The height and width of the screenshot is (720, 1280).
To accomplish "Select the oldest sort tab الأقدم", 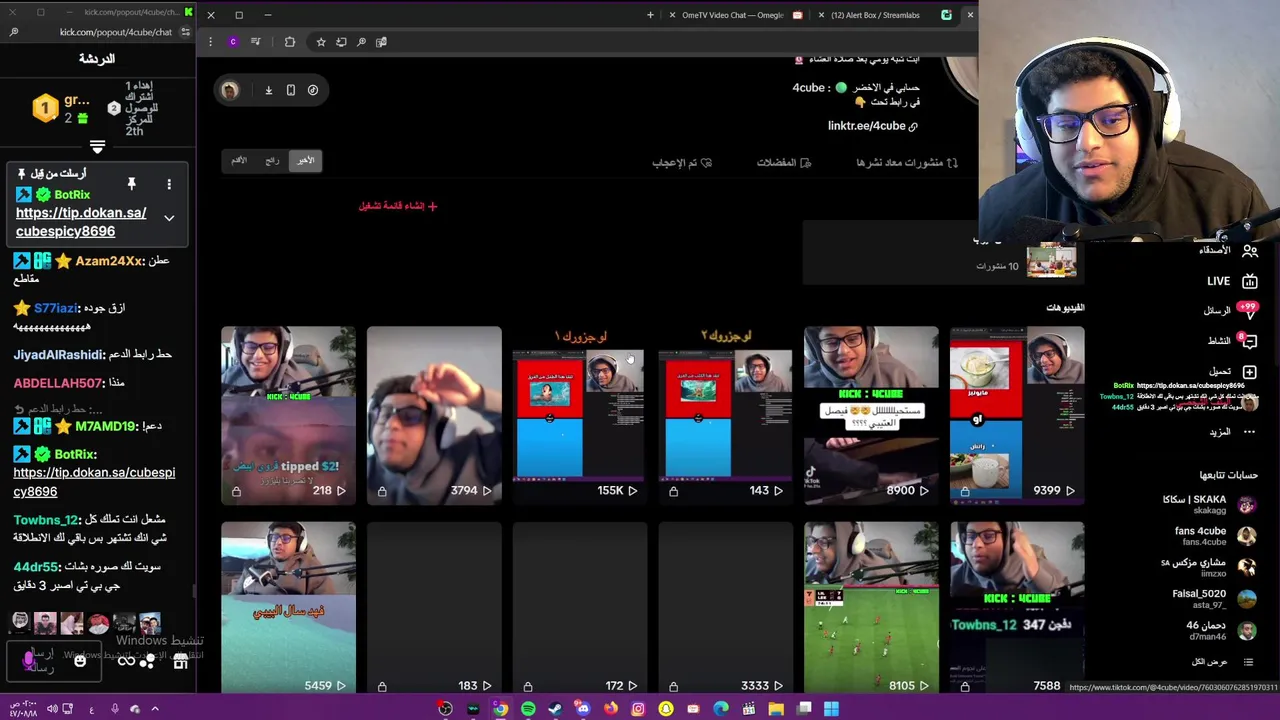I will 239,160.
